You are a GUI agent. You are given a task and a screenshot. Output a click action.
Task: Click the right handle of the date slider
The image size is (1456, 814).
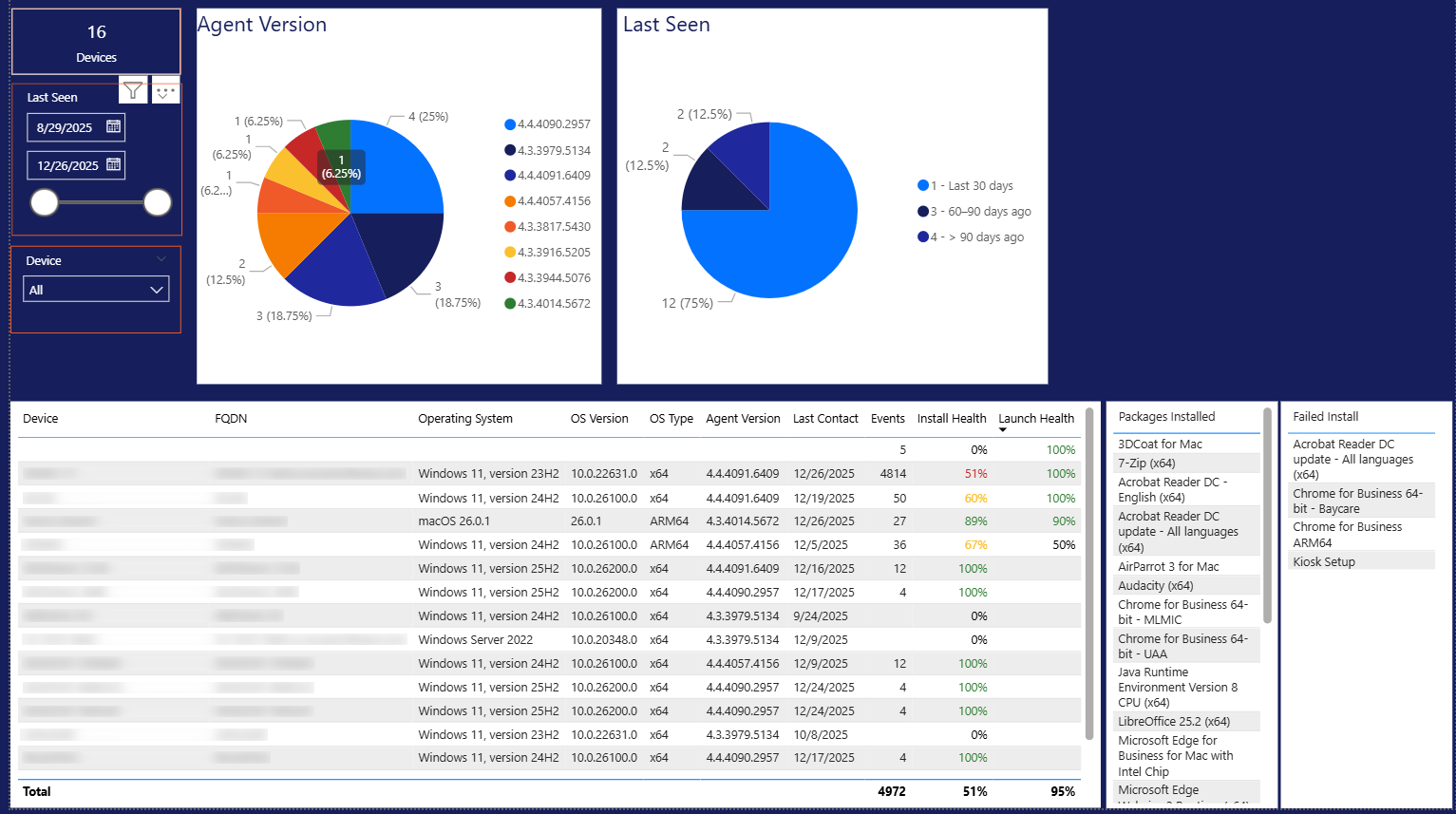tap(157, 202)
